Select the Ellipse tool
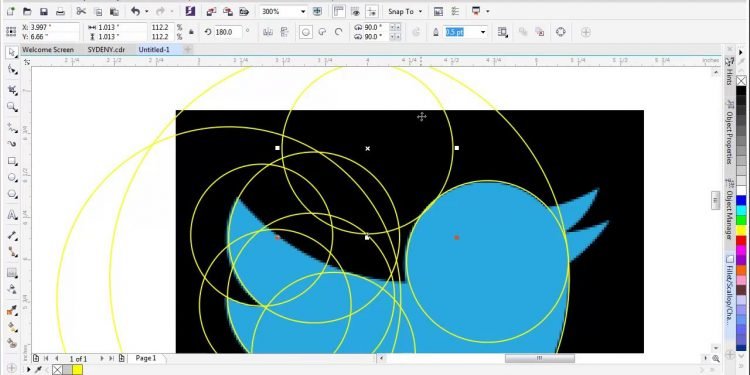The width and height of the screenshot is (750, 375). click(12, 178)
